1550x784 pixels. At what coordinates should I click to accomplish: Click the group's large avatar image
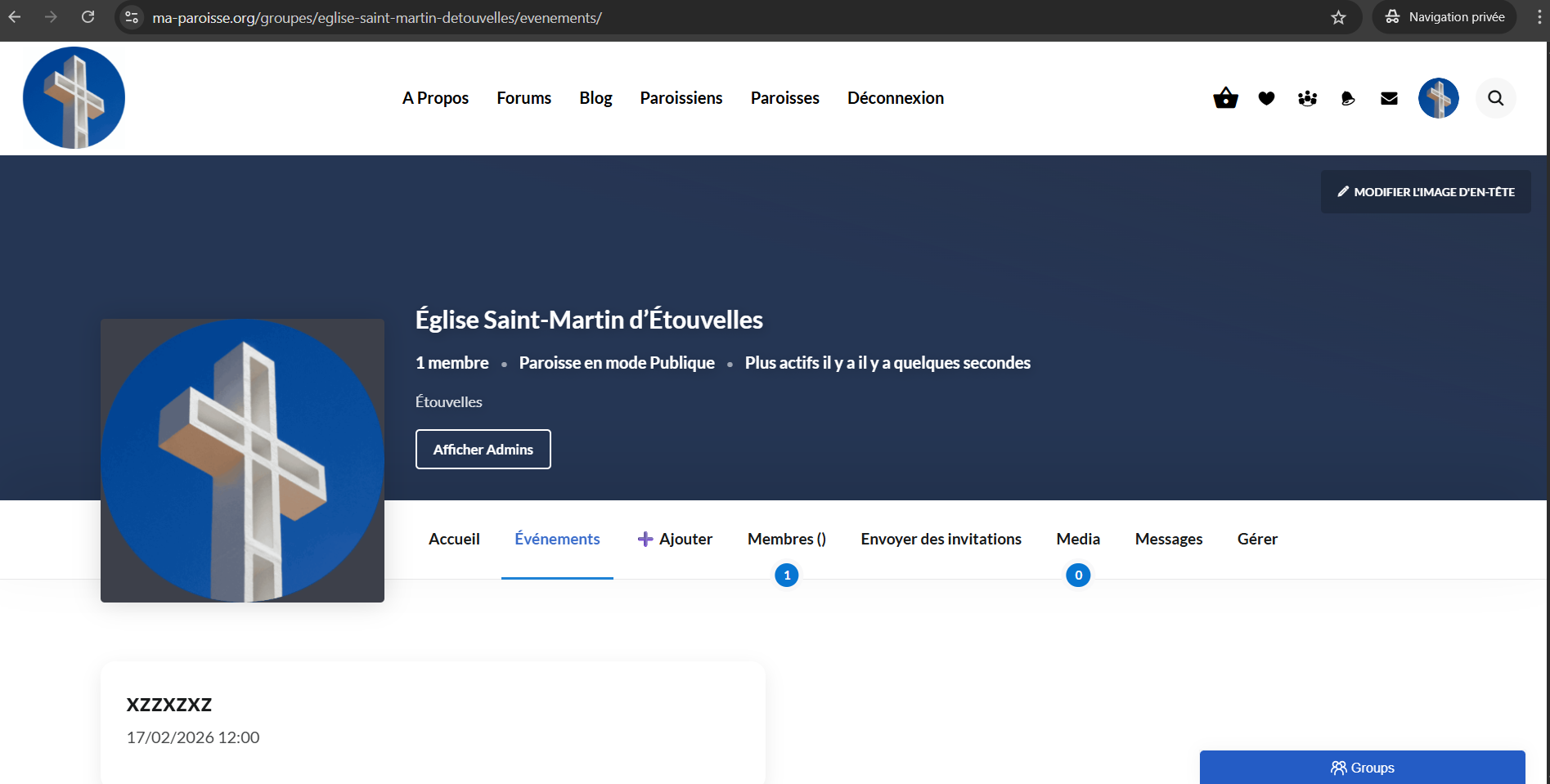(x=242, y=460)
